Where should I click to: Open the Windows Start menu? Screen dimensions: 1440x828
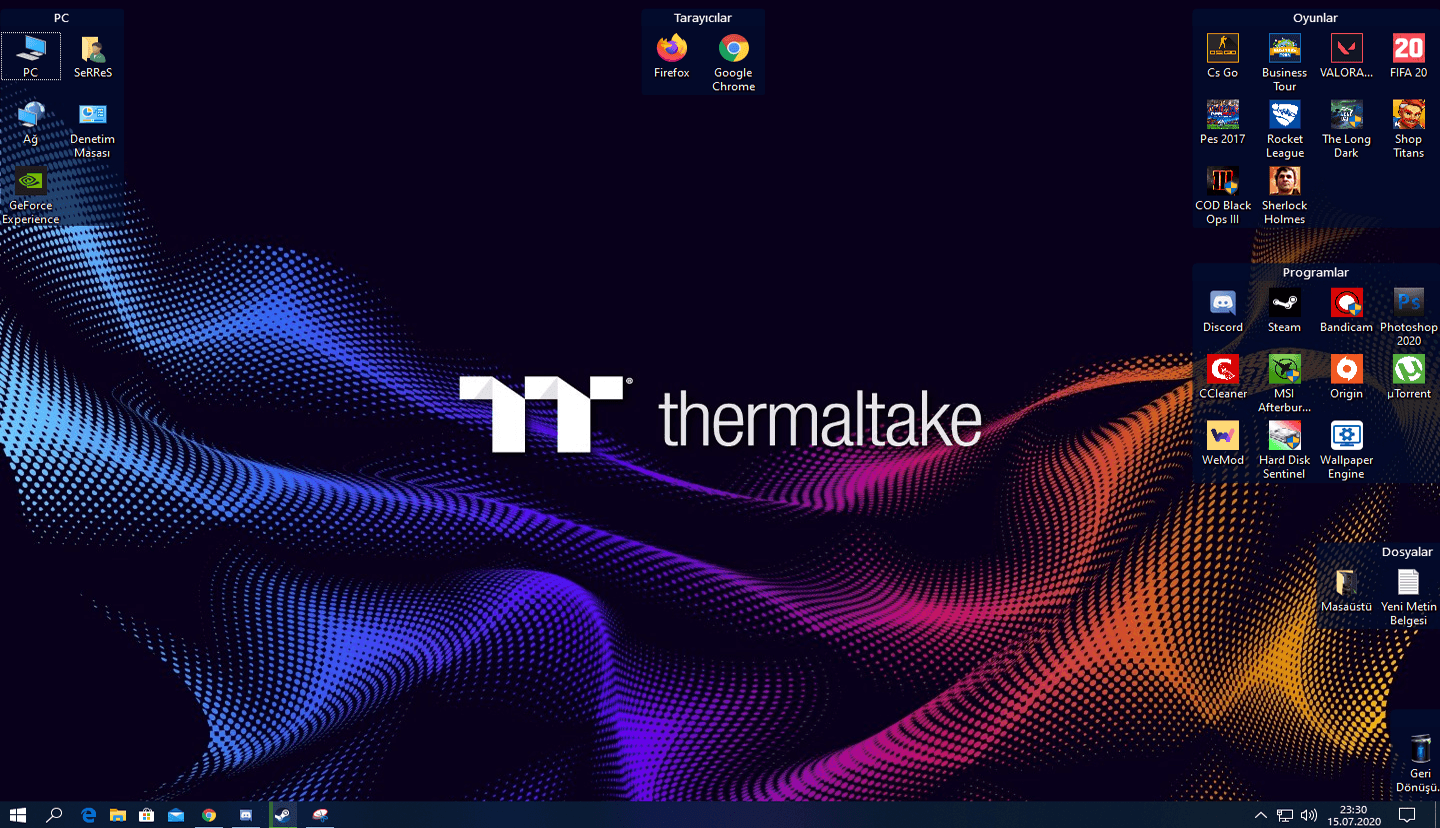tap(17, 815)
